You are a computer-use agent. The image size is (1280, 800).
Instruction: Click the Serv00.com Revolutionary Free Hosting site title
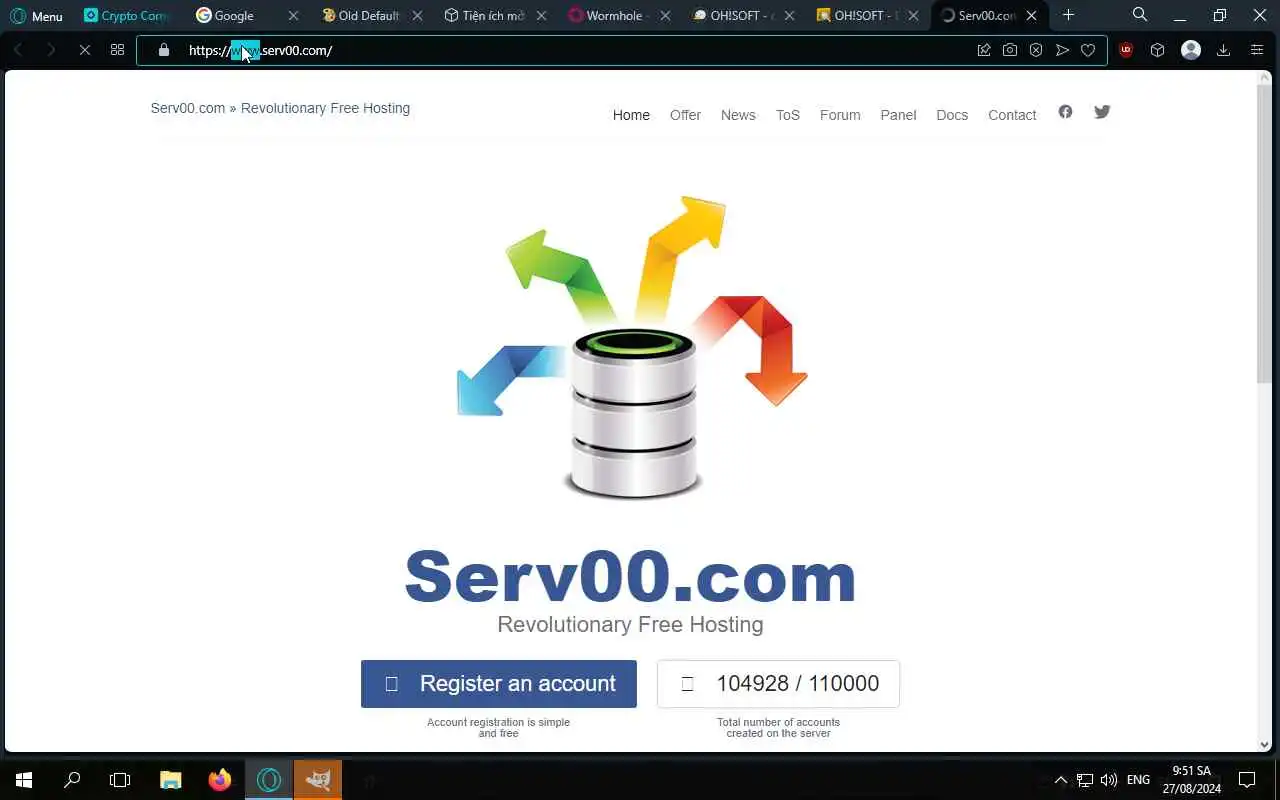[x=280, y=108]
